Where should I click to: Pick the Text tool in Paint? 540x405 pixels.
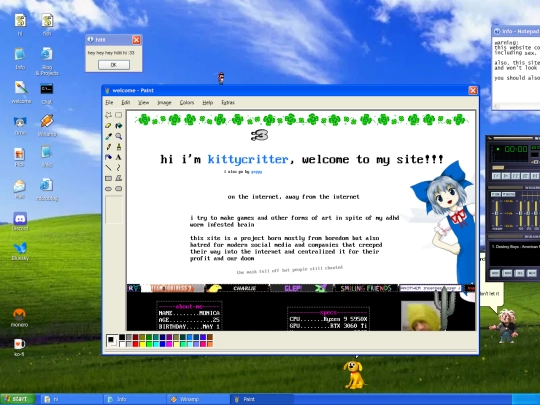(x=118, y=157)
